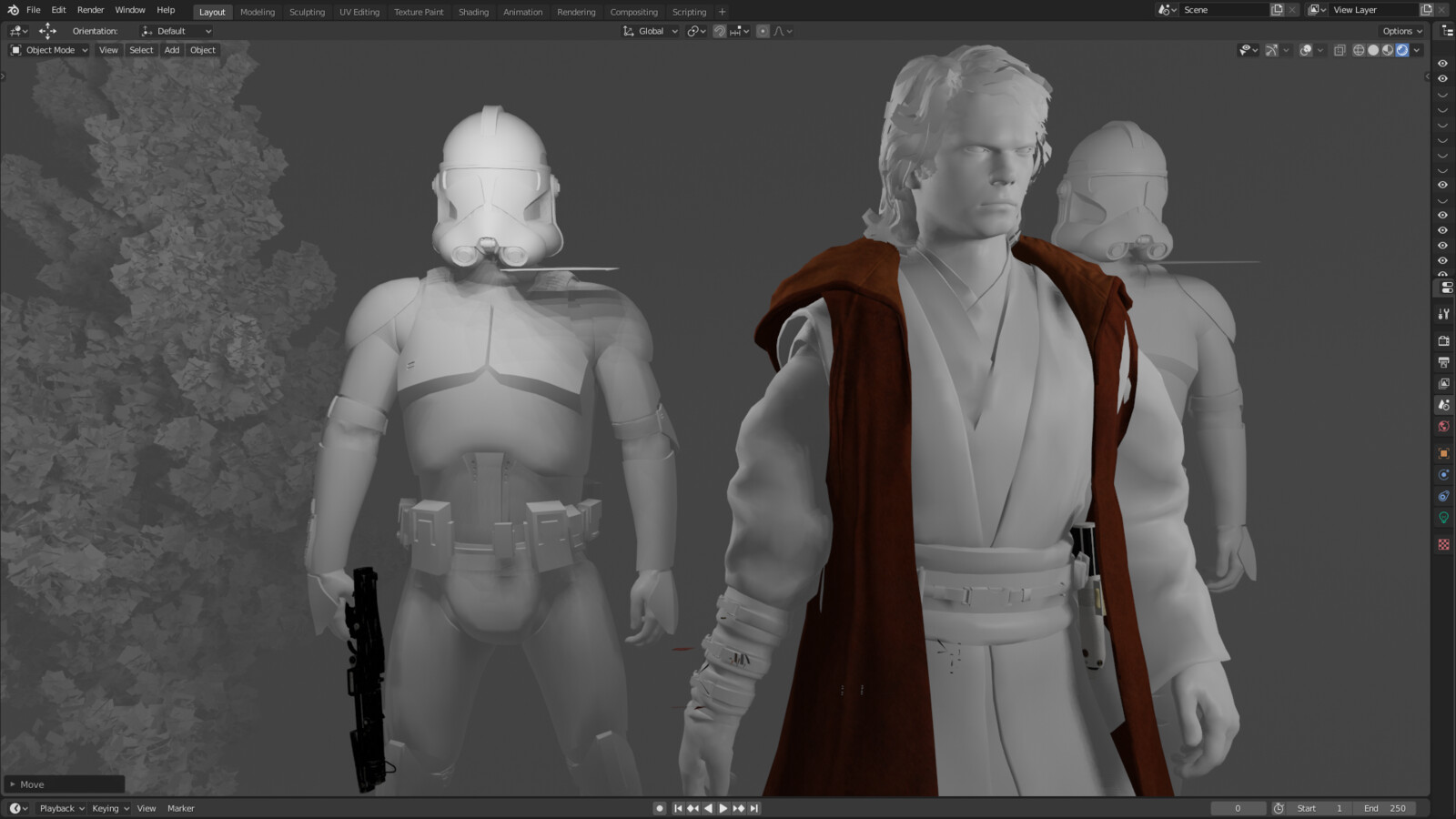Switch viewport shading to Rendered
Image resolution: width=1456 pixels, height=819 pixels.
pyautogui.click(x=1402, y=50)
